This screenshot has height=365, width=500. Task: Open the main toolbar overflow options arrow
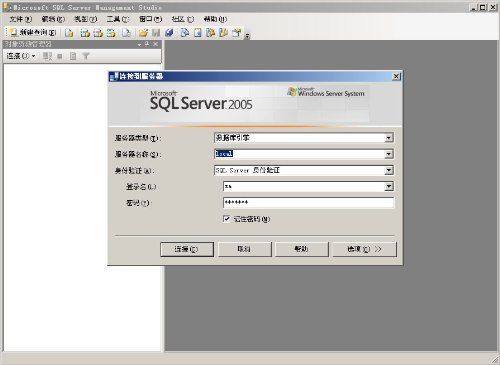click(247, 35)
